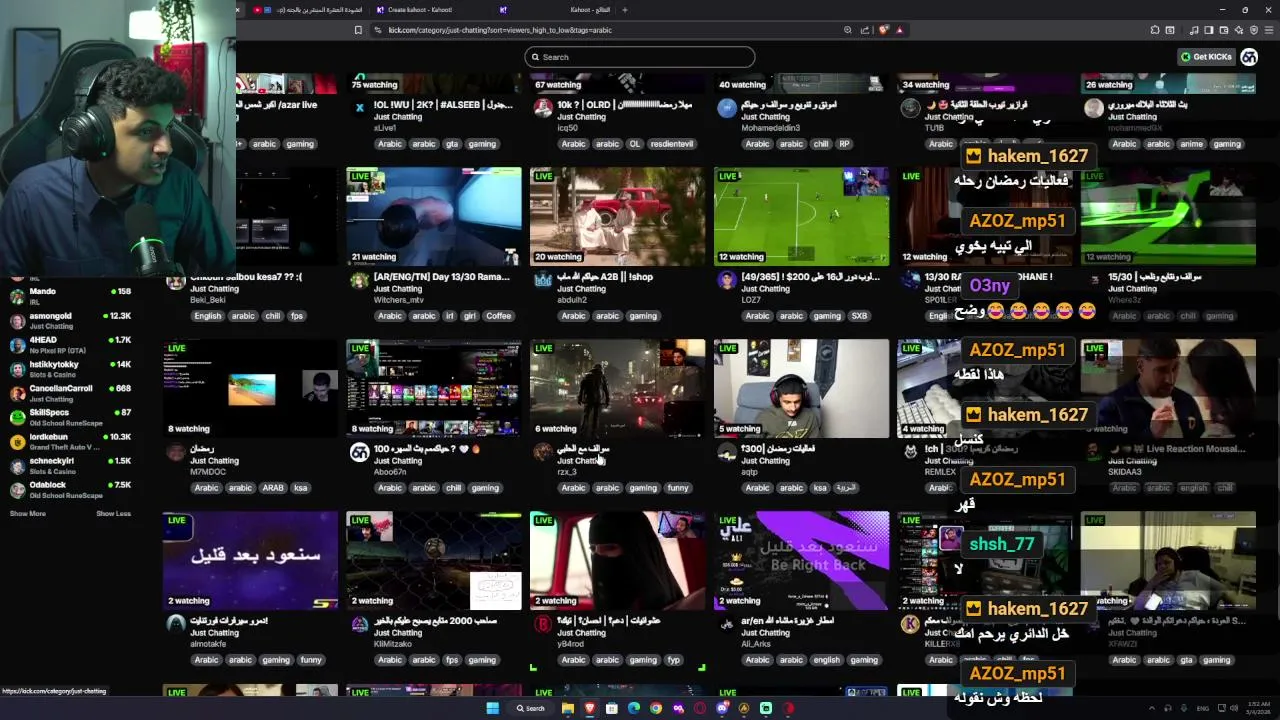
Task: Open Odablock channel in sidebar
Action: click(x=70, y=489)
